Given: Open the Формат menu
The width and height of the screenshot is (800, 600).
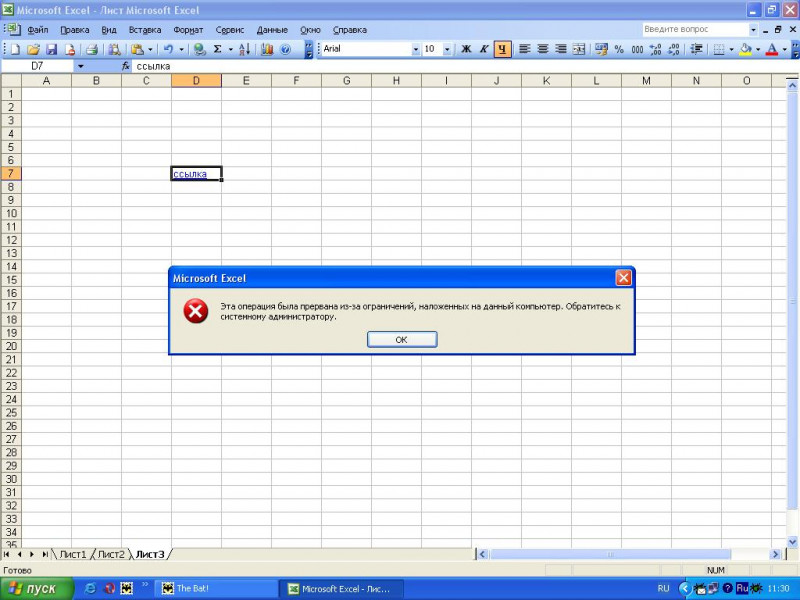Looking at the screenshot, I should [x=188, y=30].
